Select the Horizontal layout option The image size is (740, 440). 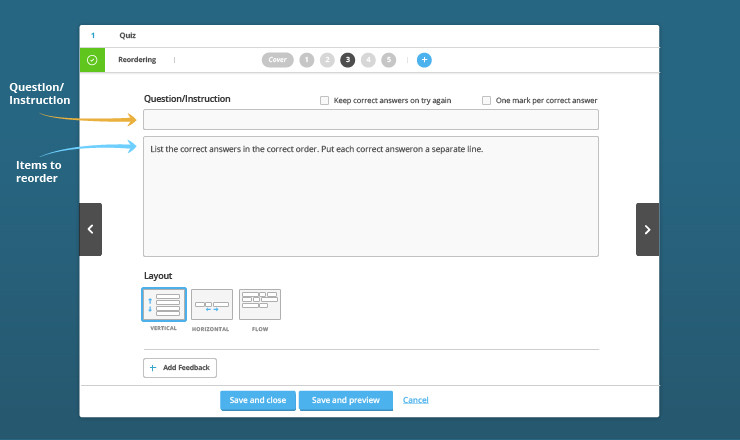tap(211, 305)
